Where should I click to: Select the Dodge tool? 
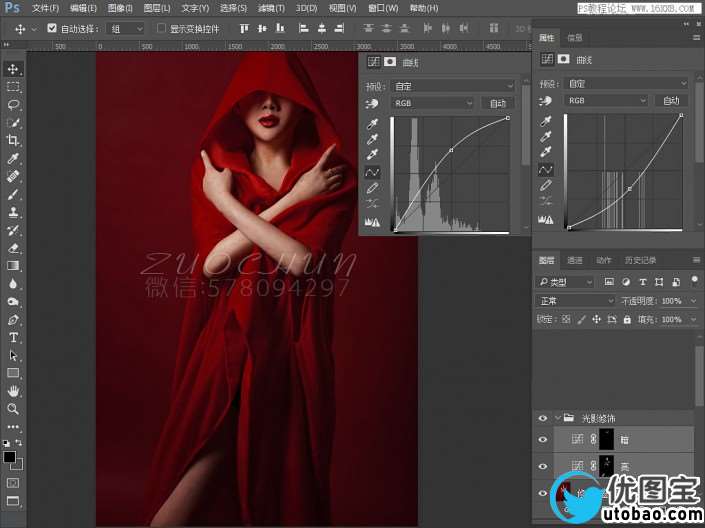click(13, 301)
